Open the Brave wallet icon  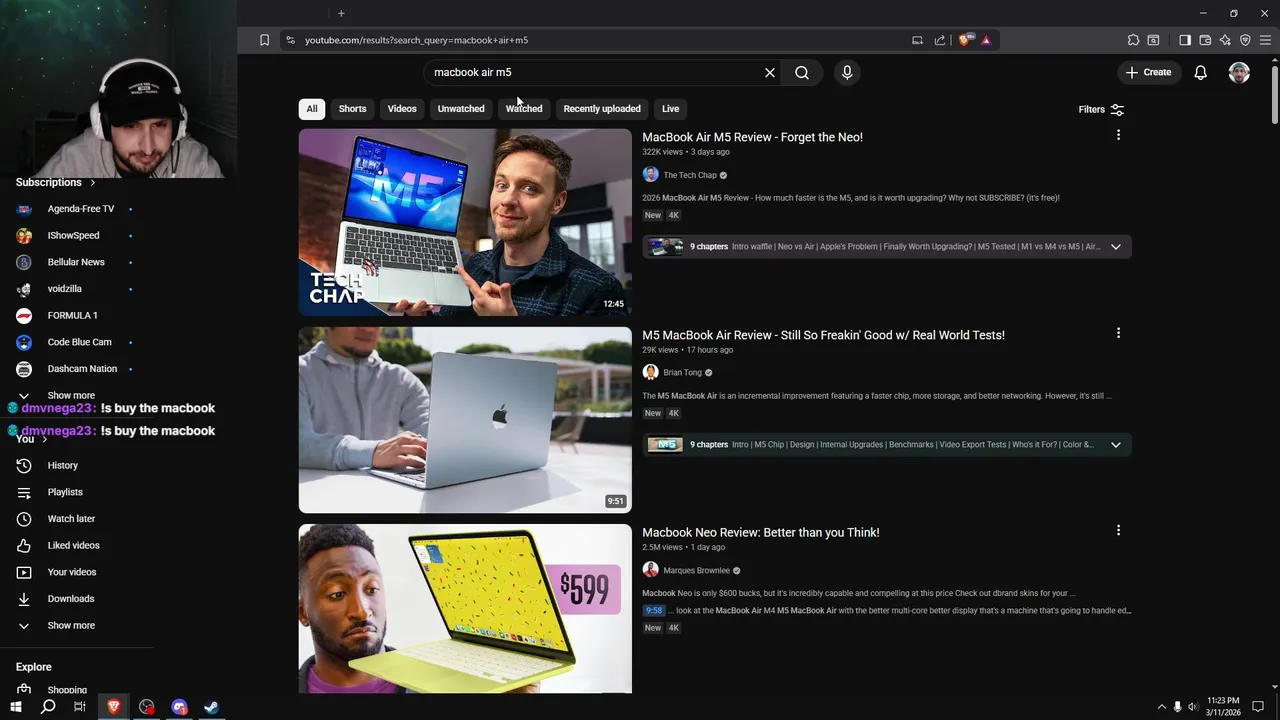[x=1205, y=40]
